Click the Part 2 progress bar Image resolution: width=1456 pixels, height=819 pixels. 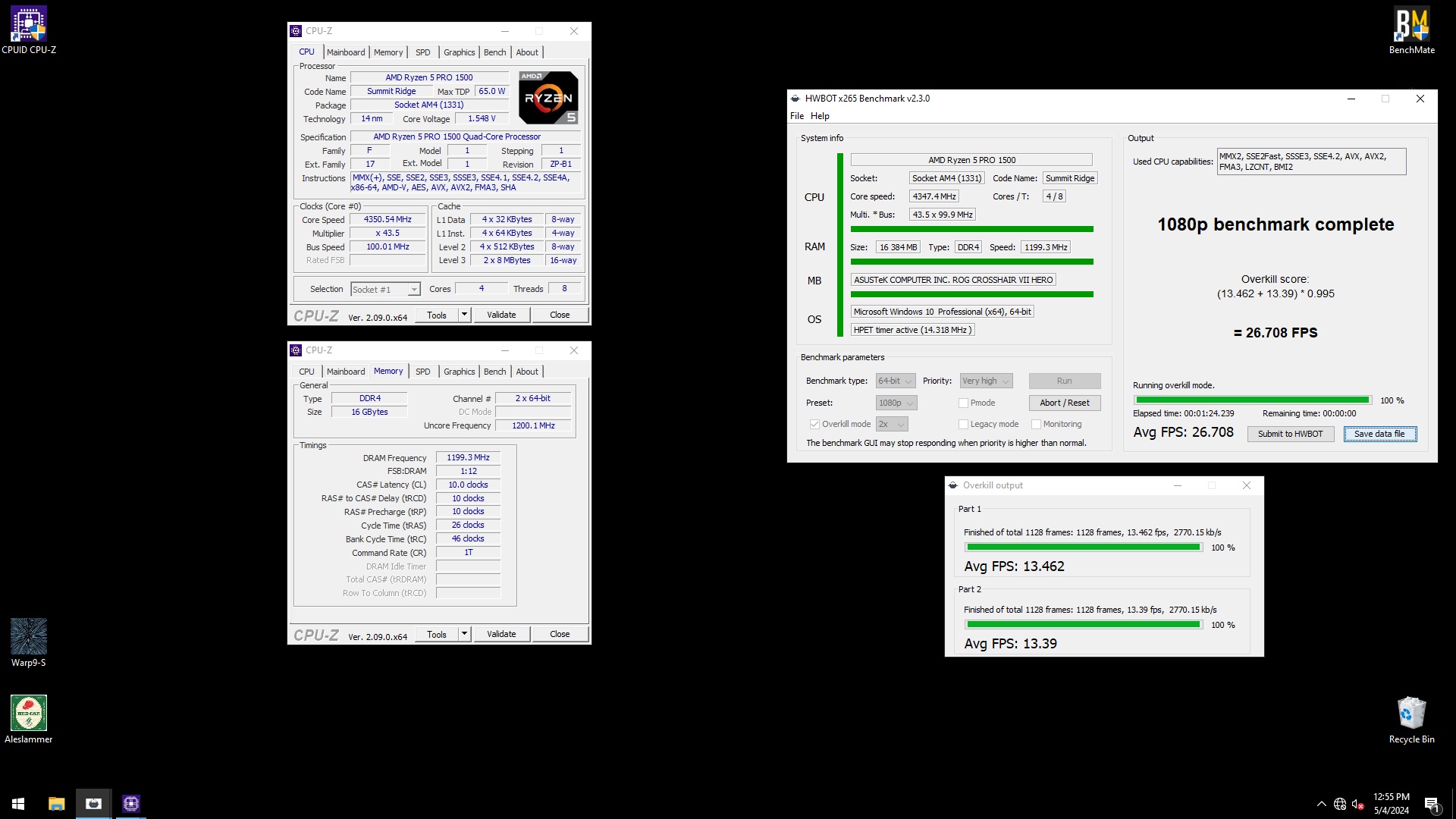click(x=1083, y=625)
